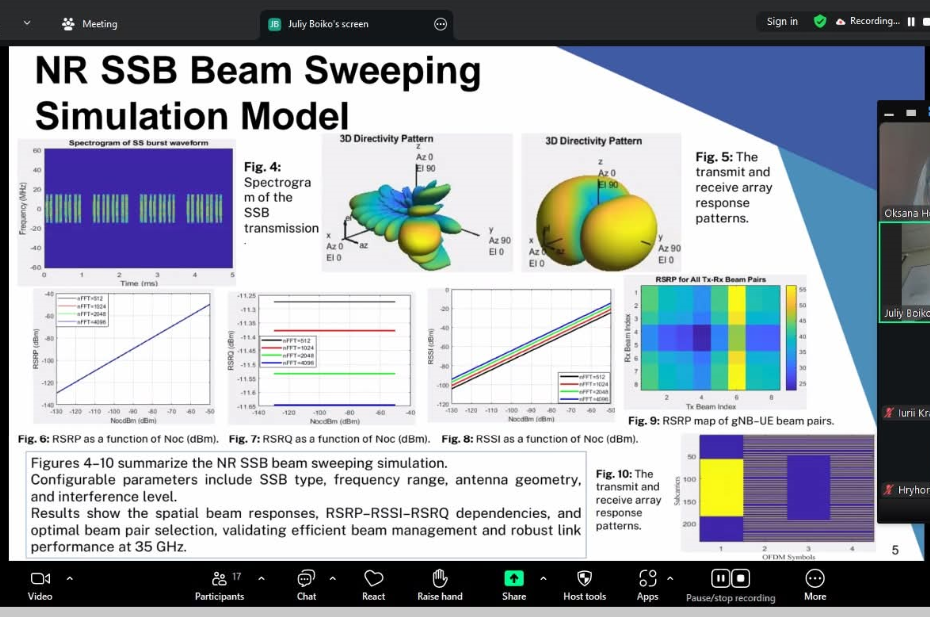Expand the arrow next to Participants
Viewport: 930px width, 617px height.
(x=261, y=578)
